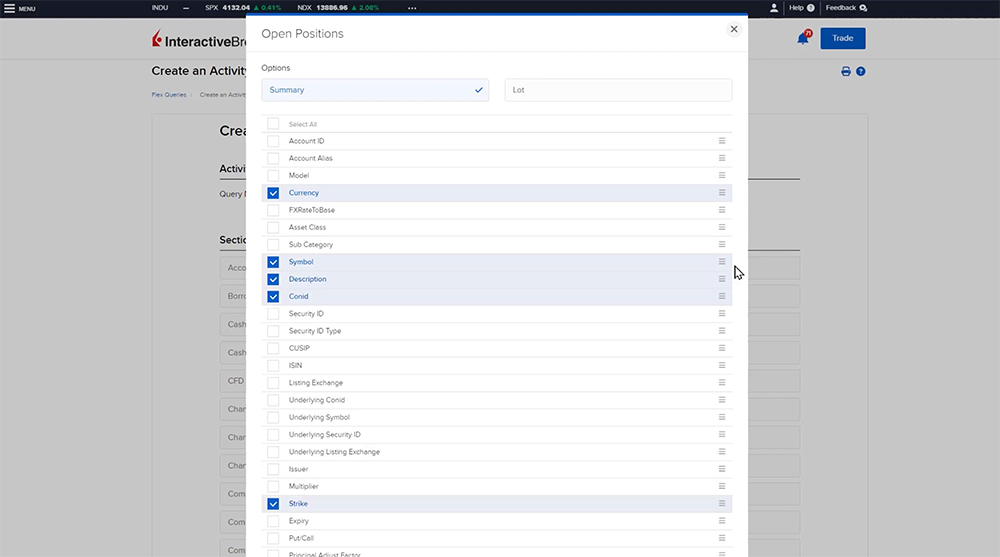The image size is (1000, 557).
Task: Click the notifications bell icon
Action: 802,38
